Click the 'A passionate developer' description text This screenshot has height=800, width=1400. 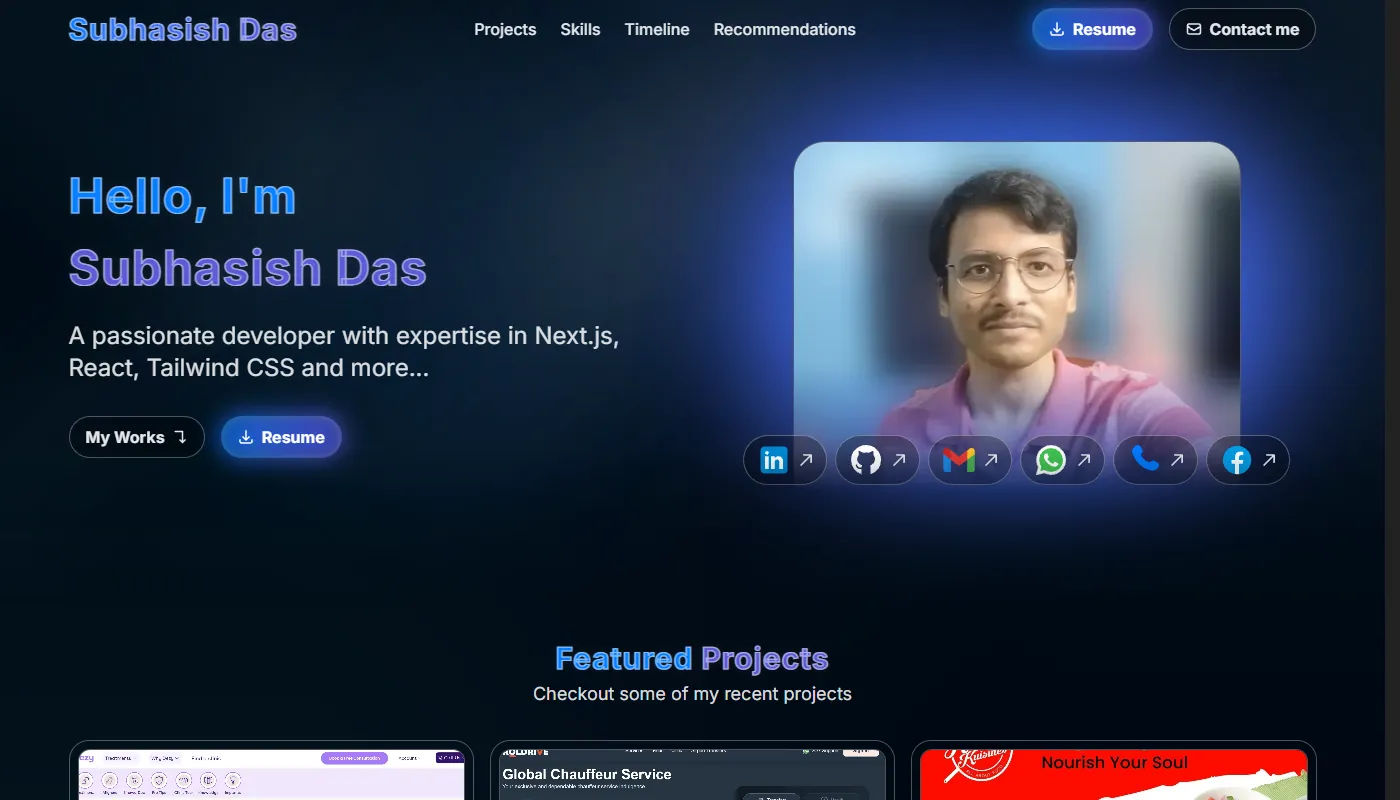[x=344, y=351]
